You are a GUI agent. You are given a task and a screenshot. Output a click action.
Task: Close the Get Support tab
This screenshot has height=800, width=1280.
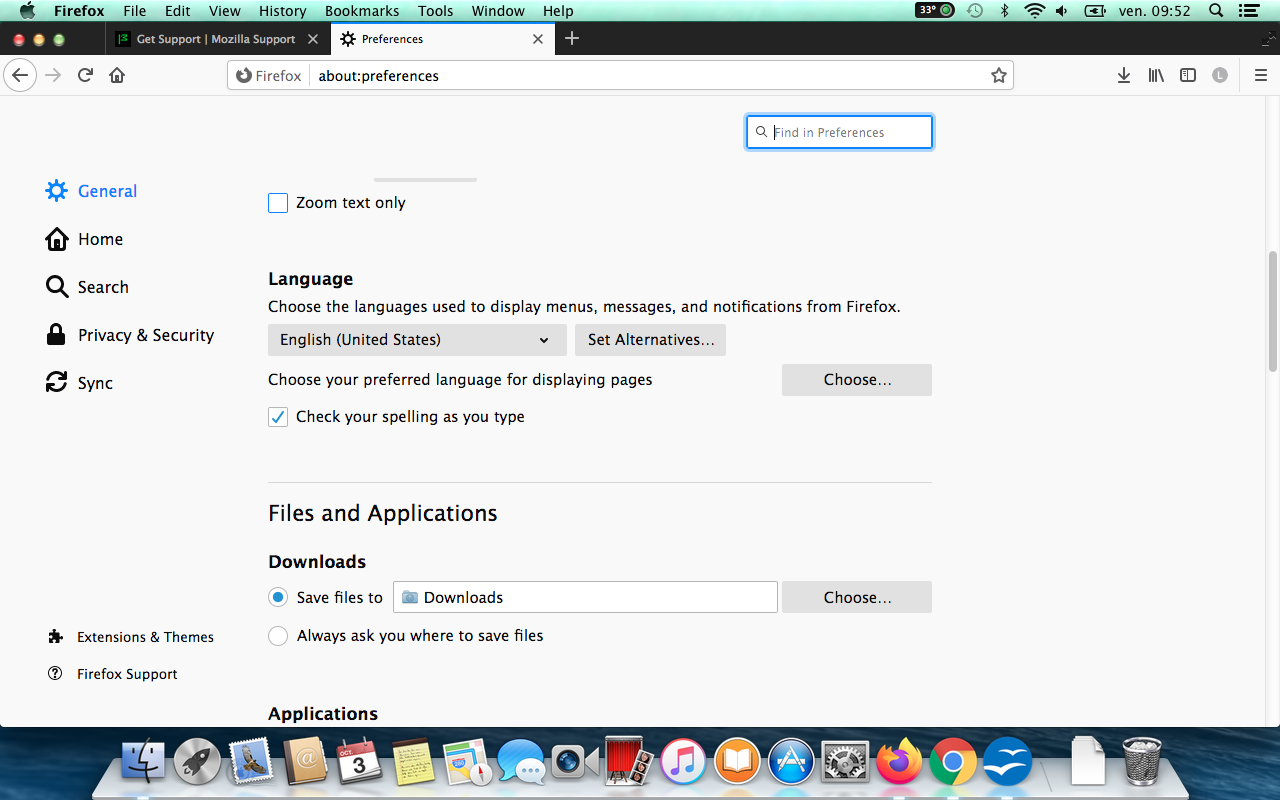tap(313, 39)
